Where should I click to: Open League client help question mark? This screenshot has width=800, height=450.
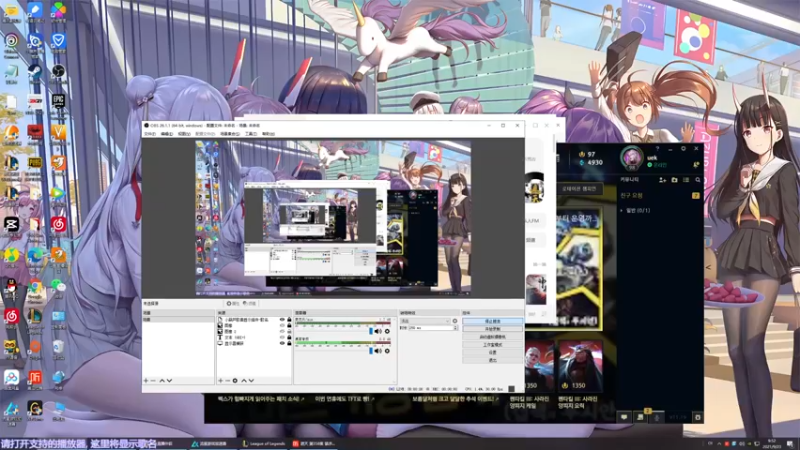(x=657, y=148)
